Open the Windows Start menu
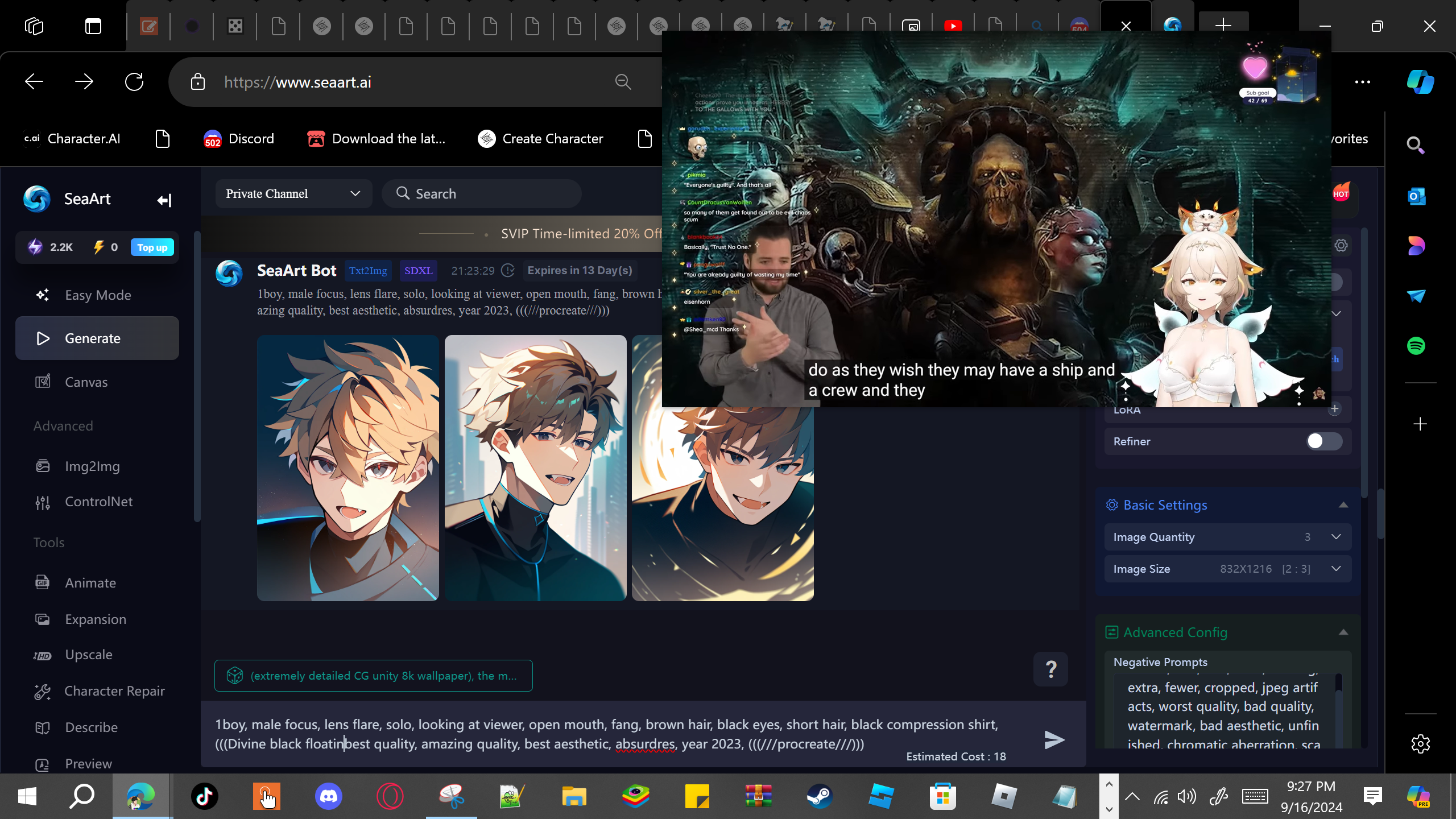1456x819 pixels. click(x=27, y=796)
